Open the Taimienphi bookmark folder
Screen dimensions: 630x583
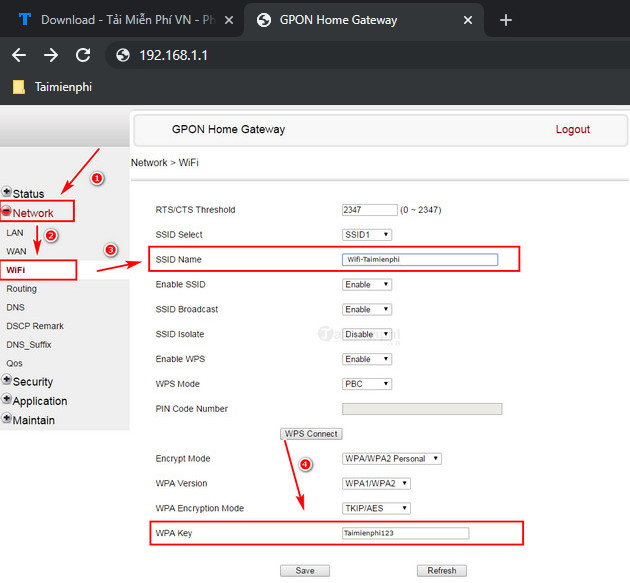coord(52,87)
